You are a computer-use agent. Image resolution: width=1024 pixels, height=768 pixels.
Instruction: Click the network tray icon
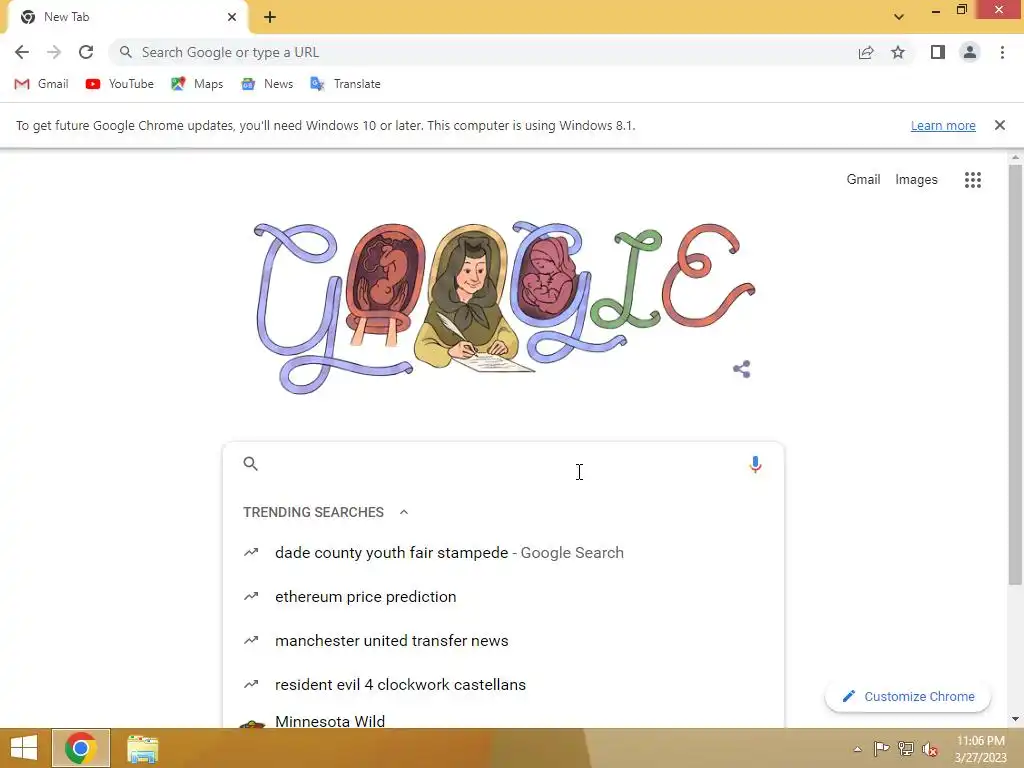tap(906, 748)
